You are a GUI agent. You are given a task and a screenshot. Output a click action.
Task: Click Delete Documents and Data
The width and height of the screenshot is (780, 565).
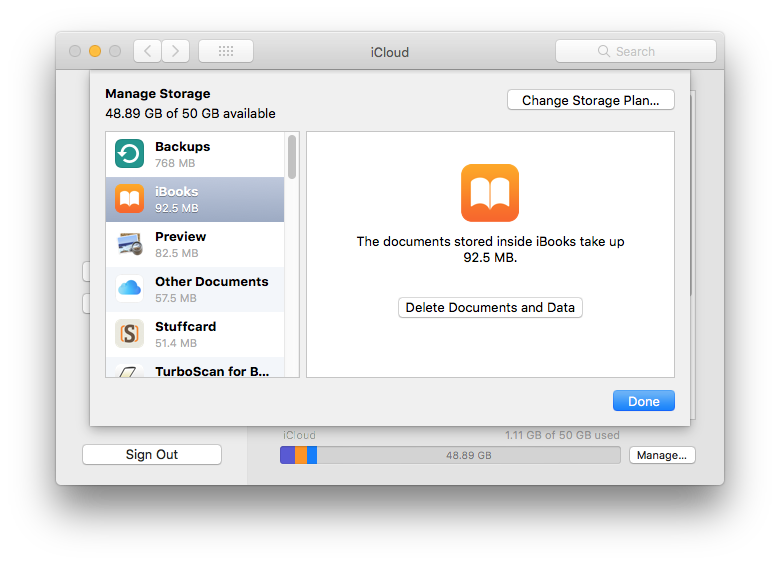tap(490, 307)
